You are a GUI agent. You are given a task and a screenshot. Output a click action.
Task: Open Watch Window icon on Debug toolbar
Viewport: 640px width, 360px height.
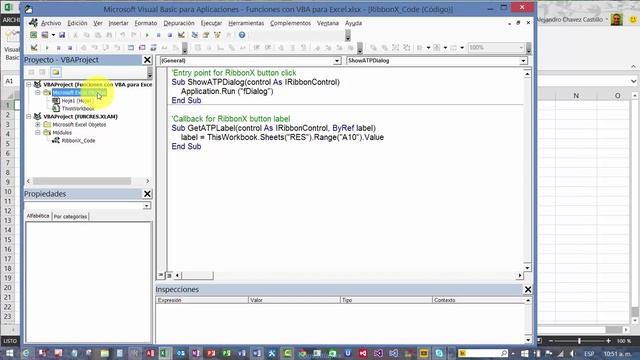pos(153,48)
